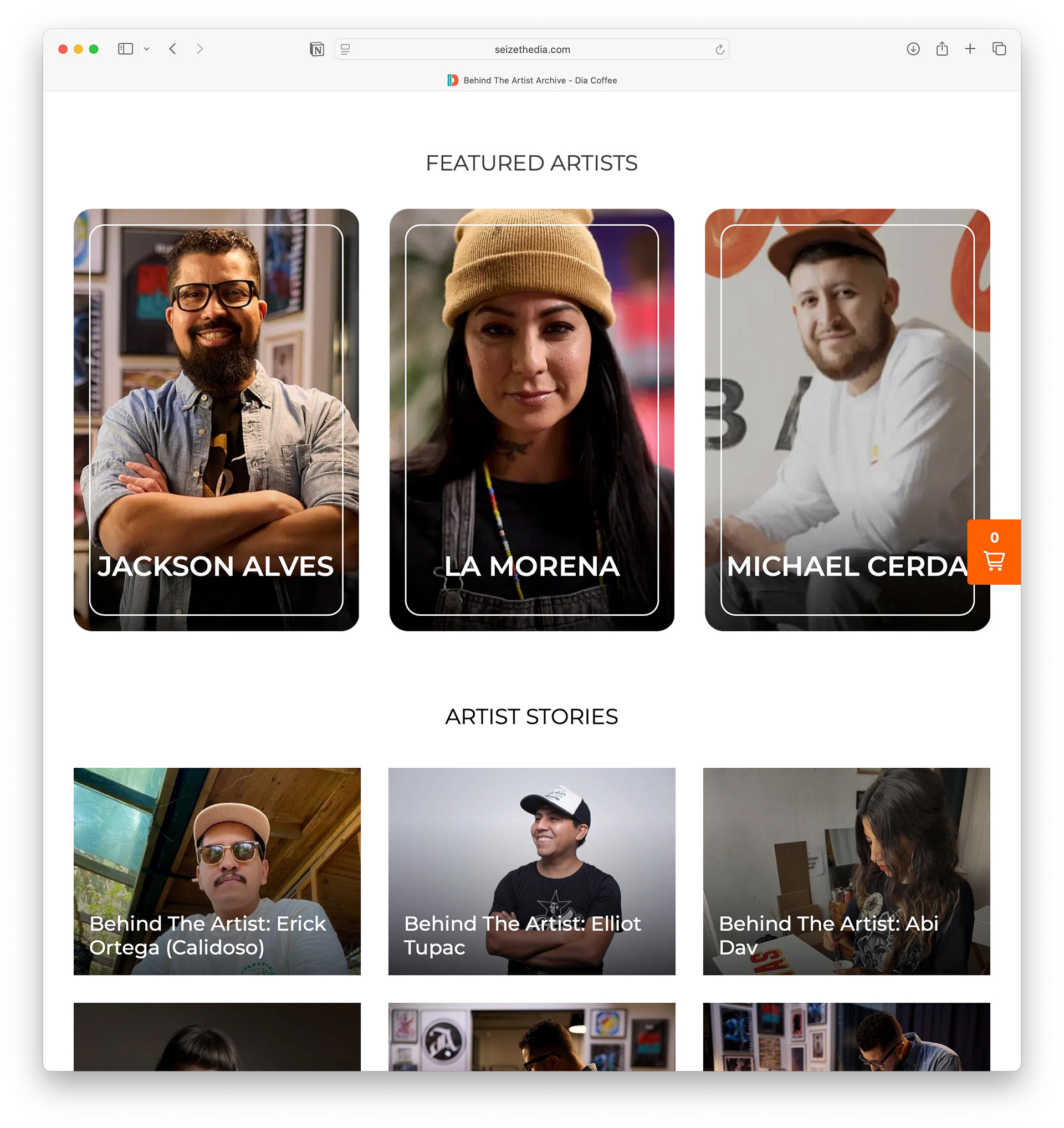The image size is (1064, 1128).
Task: Minimize the window with the yellow button
Action: tap(78, 49)
